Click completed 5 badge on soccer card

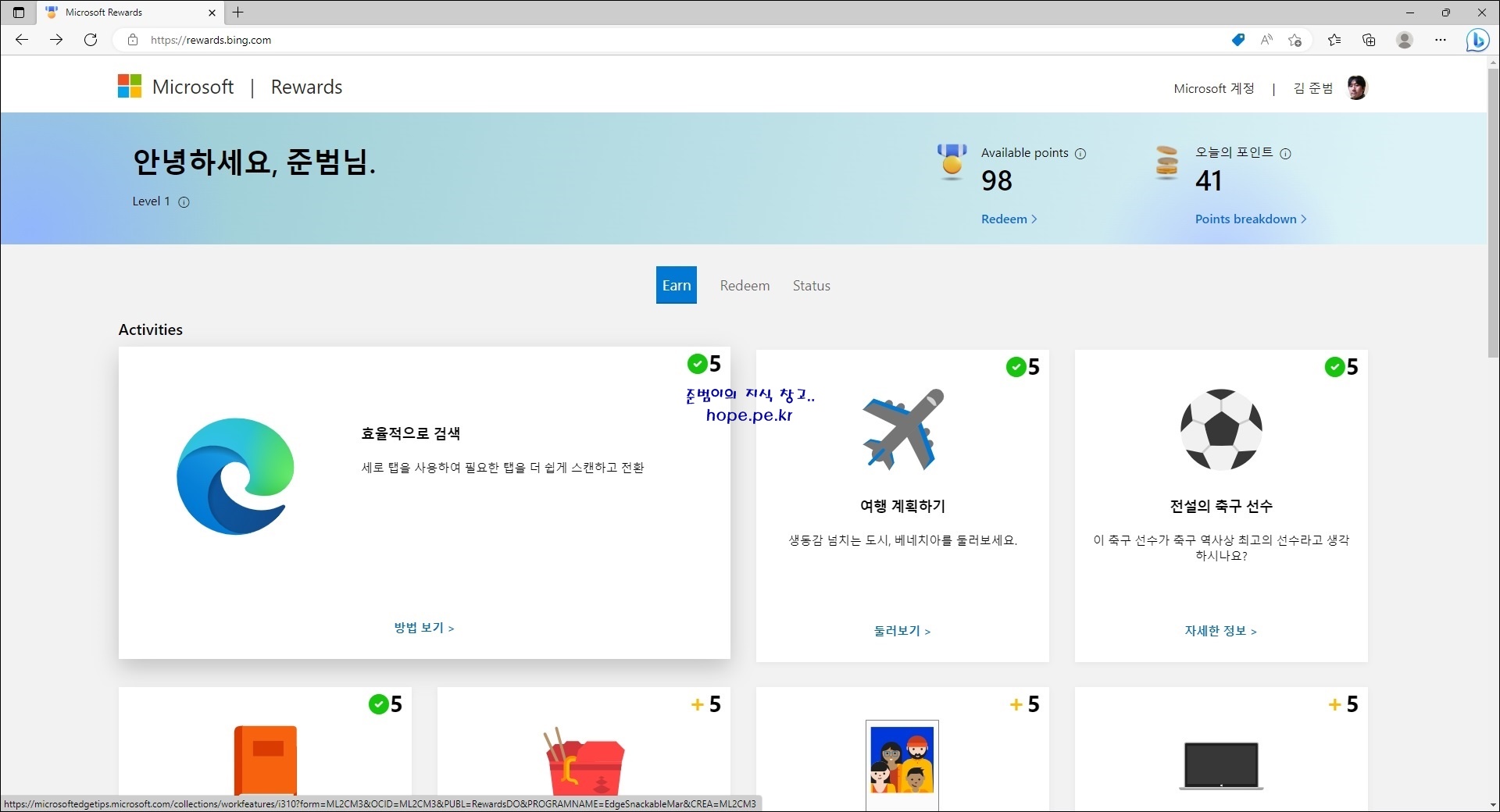pyautogui.click(x=1342, y=367)
